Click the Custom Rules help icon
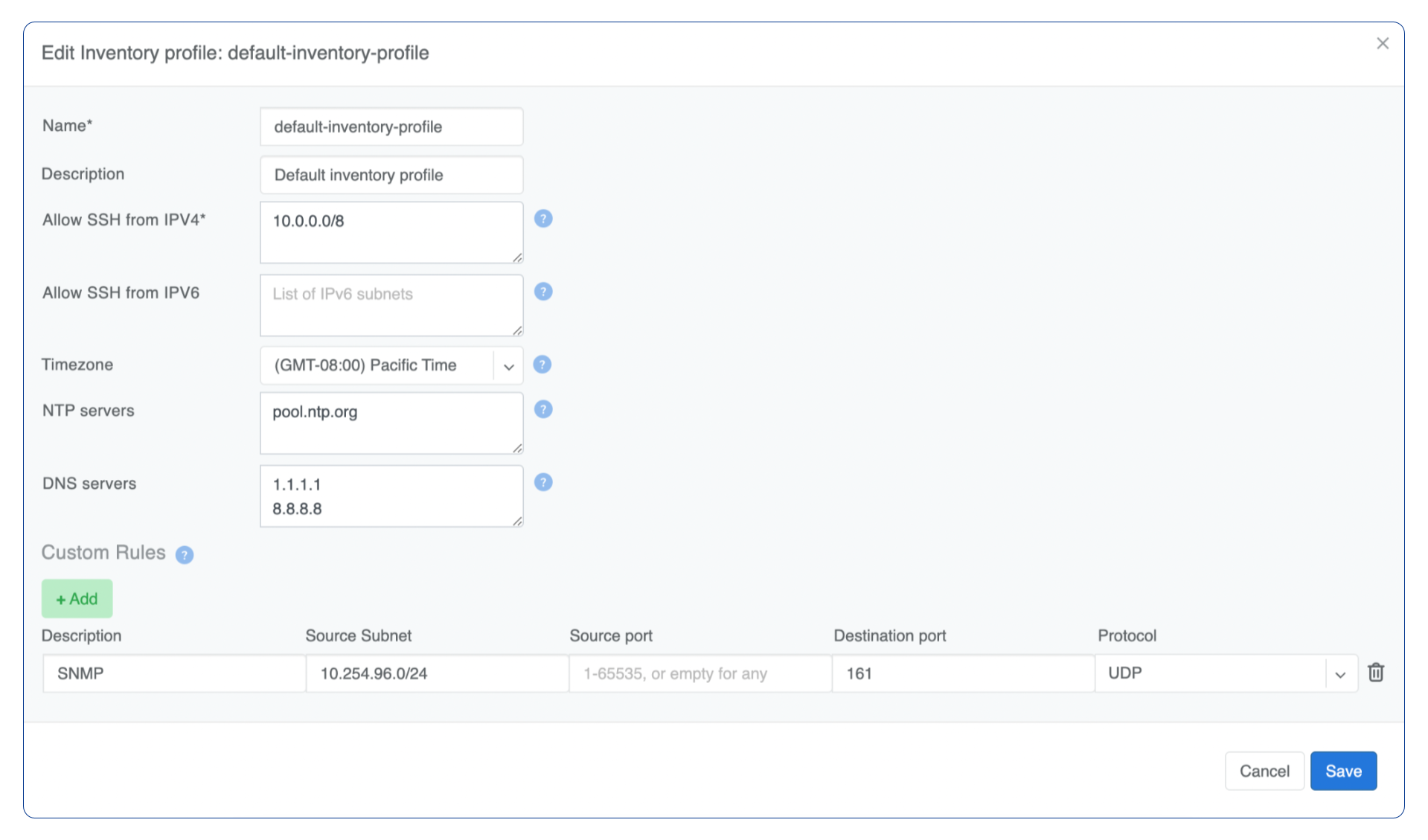Viewport: 1428px width, 840px height. 185,555
